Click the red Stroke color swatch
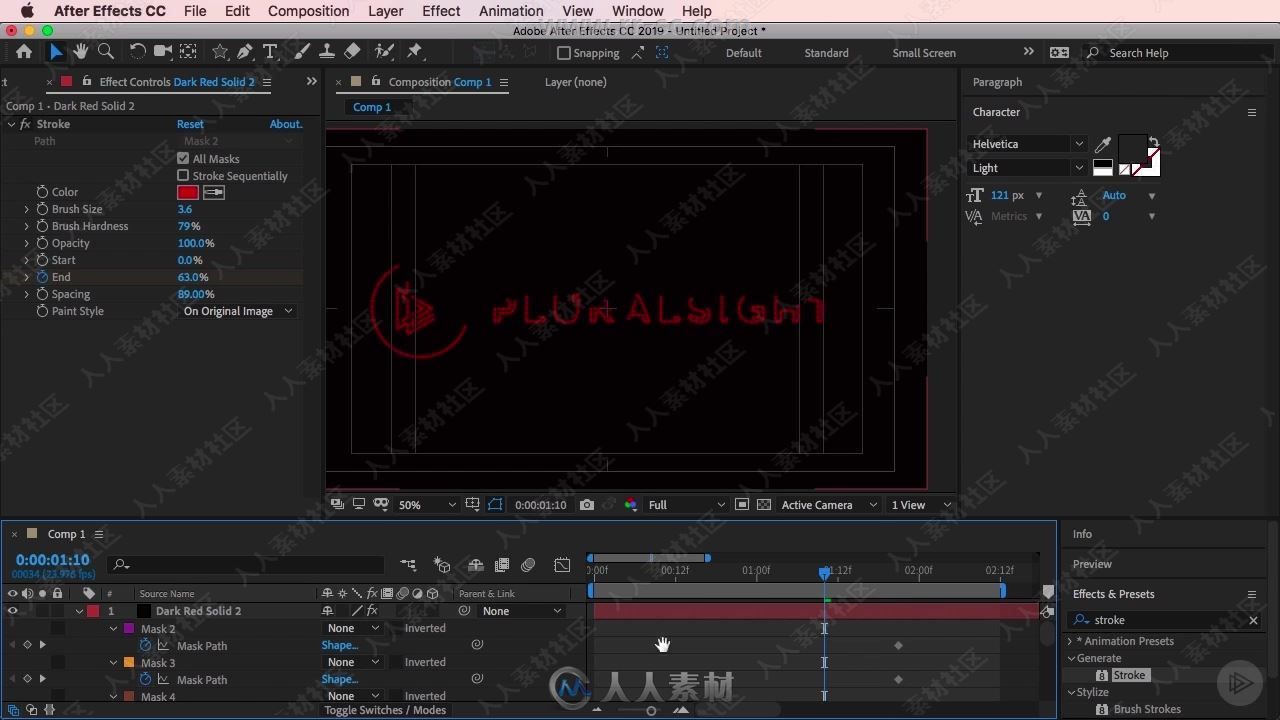The width and height of the screenshot is (1280, 720). pyautogui.click(x=188, y=192)
